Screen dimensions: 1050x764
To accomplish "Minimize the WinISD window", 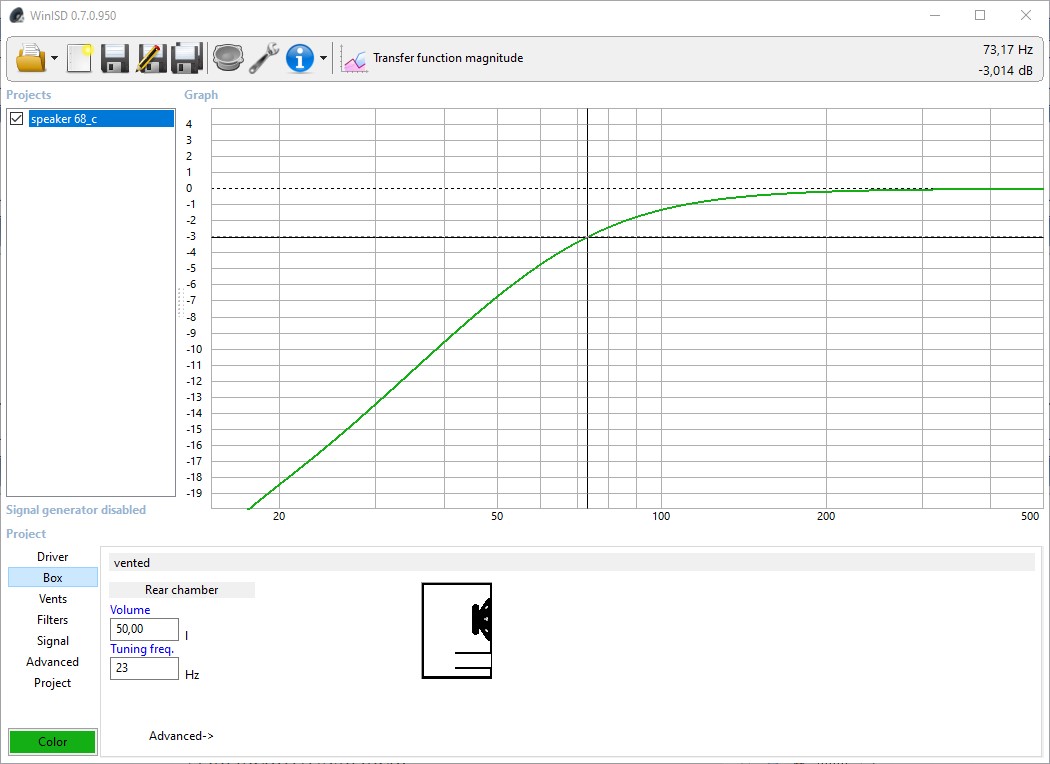I will [935, 15].
